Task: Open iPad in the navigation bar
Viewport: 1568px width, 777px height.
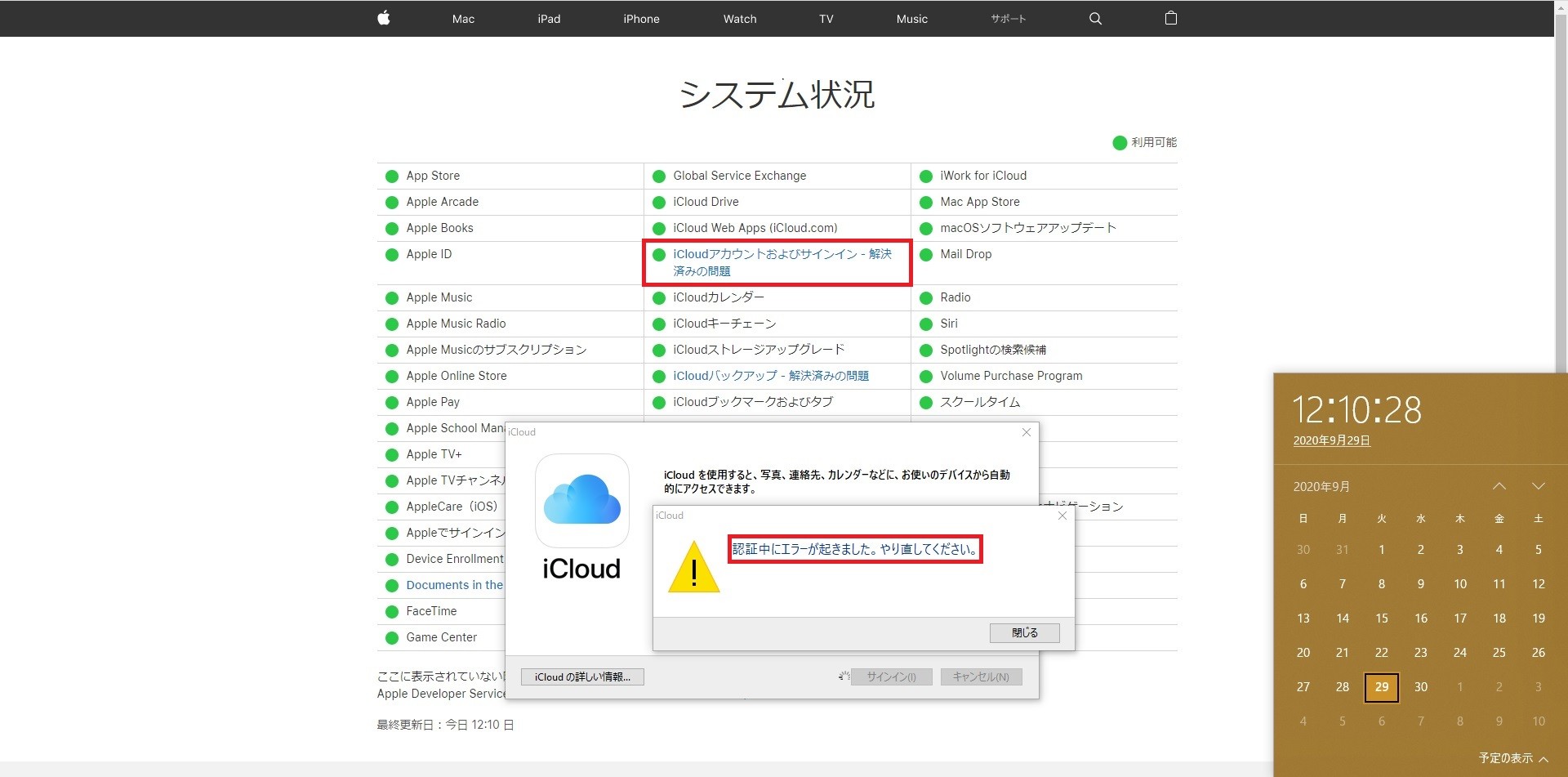Action: [x=549, y=19]
